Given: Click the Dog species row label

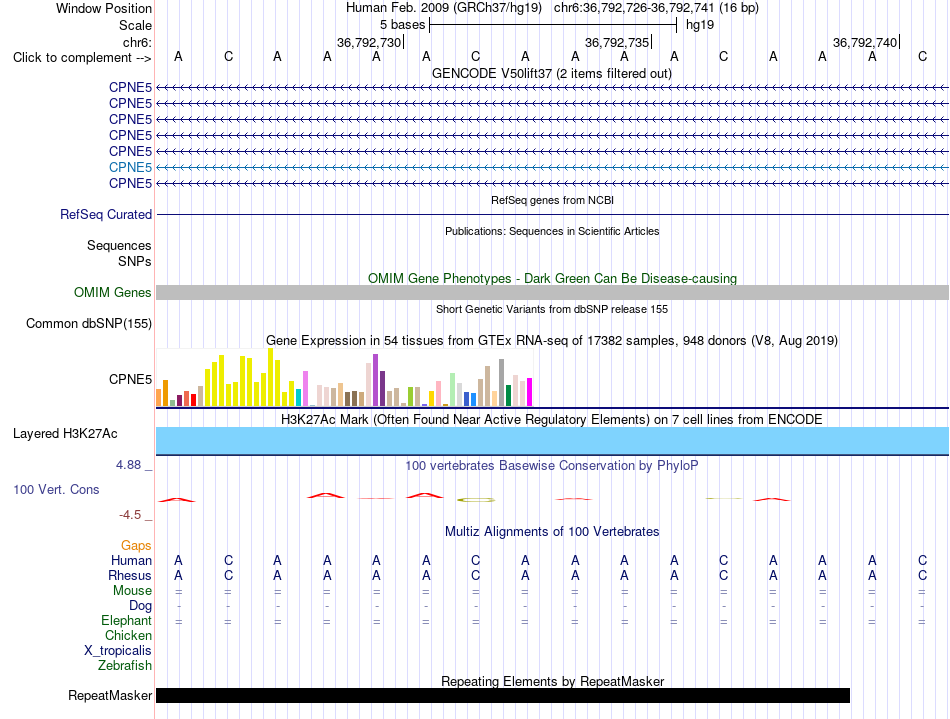Looking at the screenshot, I should click(x=141, y=606).
